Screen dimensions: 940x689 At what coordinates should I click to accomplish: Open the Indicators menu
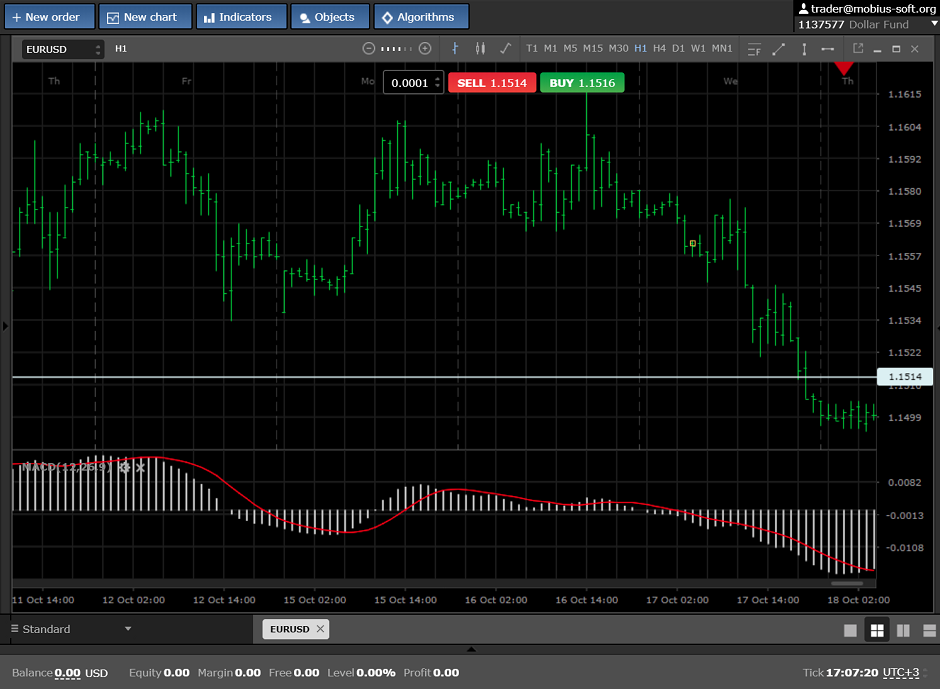click(242, 17)
